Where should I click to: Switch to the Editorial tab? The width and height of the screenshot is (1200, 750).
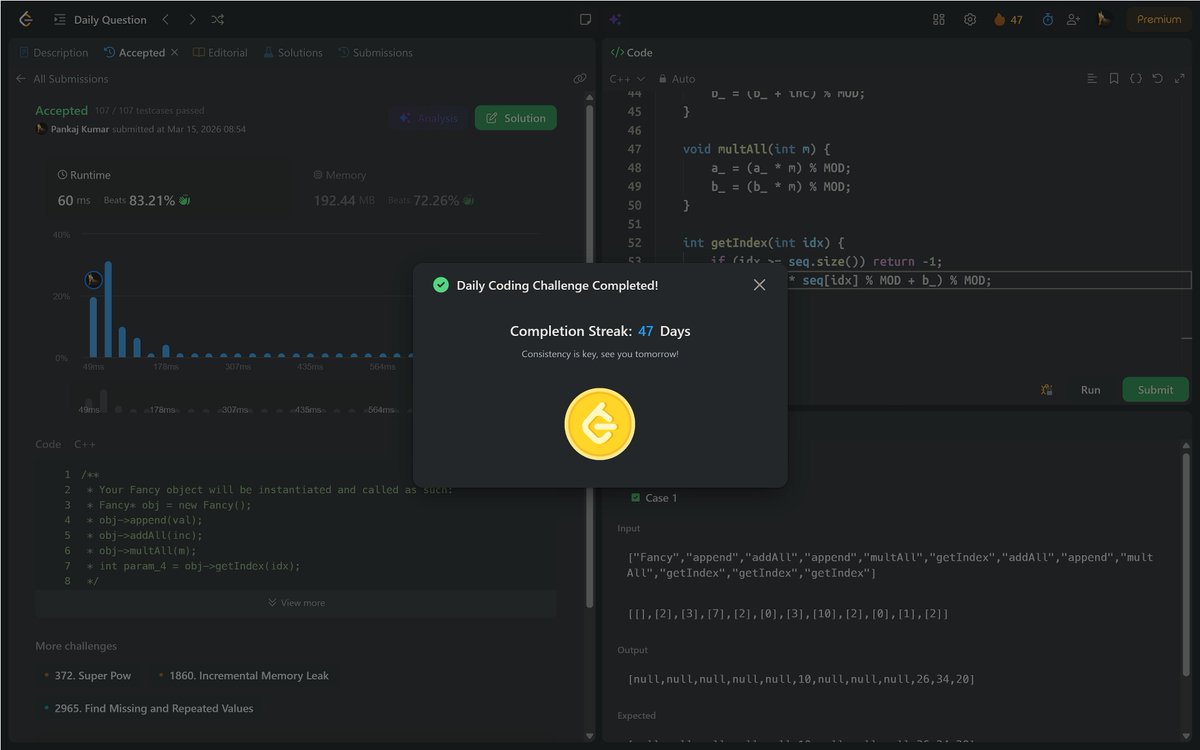(220, 52)
